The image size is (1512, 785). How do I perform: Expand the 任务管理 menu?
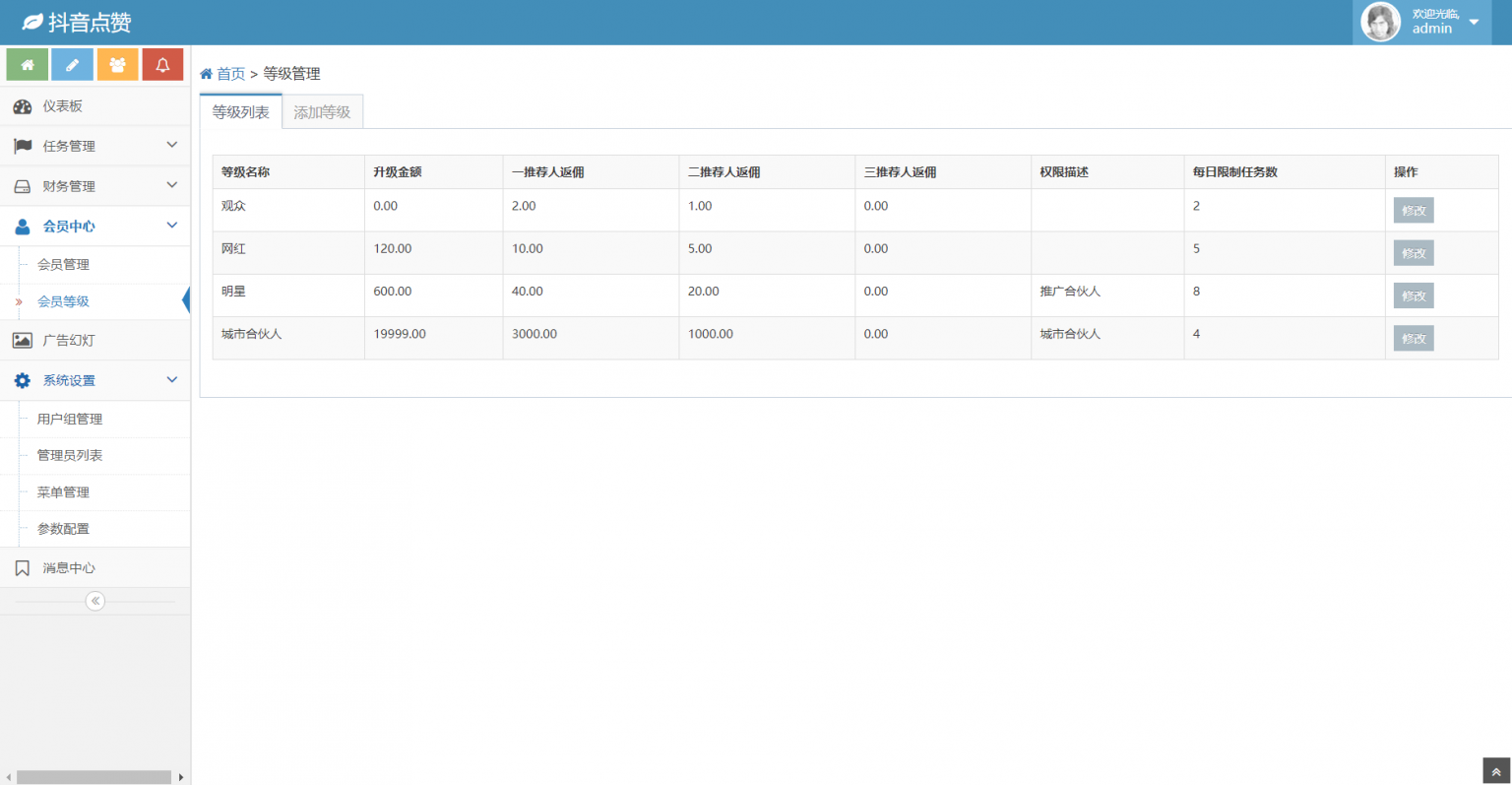(x=94, y=146)
